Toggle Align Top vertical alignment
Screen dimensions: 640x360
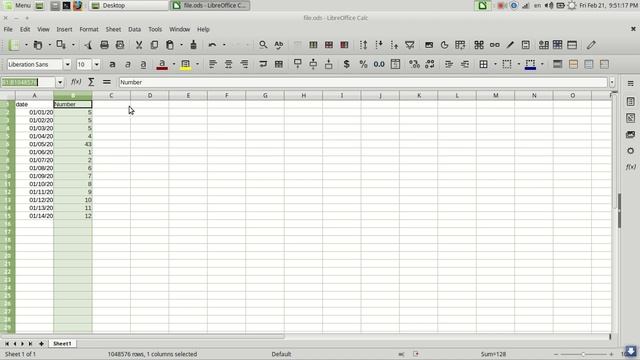tap(298, 64)
